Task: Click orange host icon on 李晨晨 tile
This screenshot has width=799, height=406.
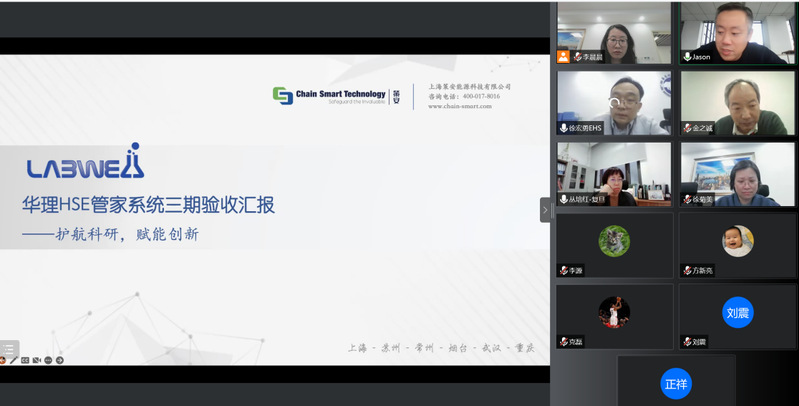Action: (563, 57)
